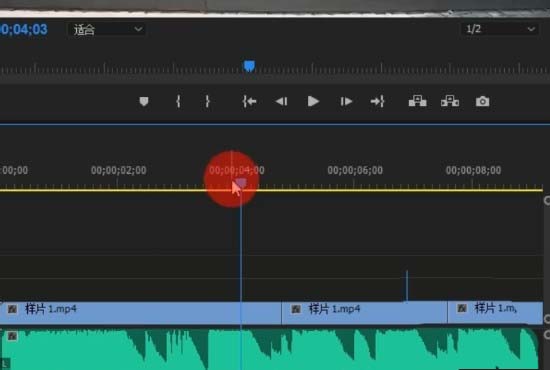The height and width of the screenshot is (370, 550).
Task: Click the Lift button
Action: [x=417, y=101]
